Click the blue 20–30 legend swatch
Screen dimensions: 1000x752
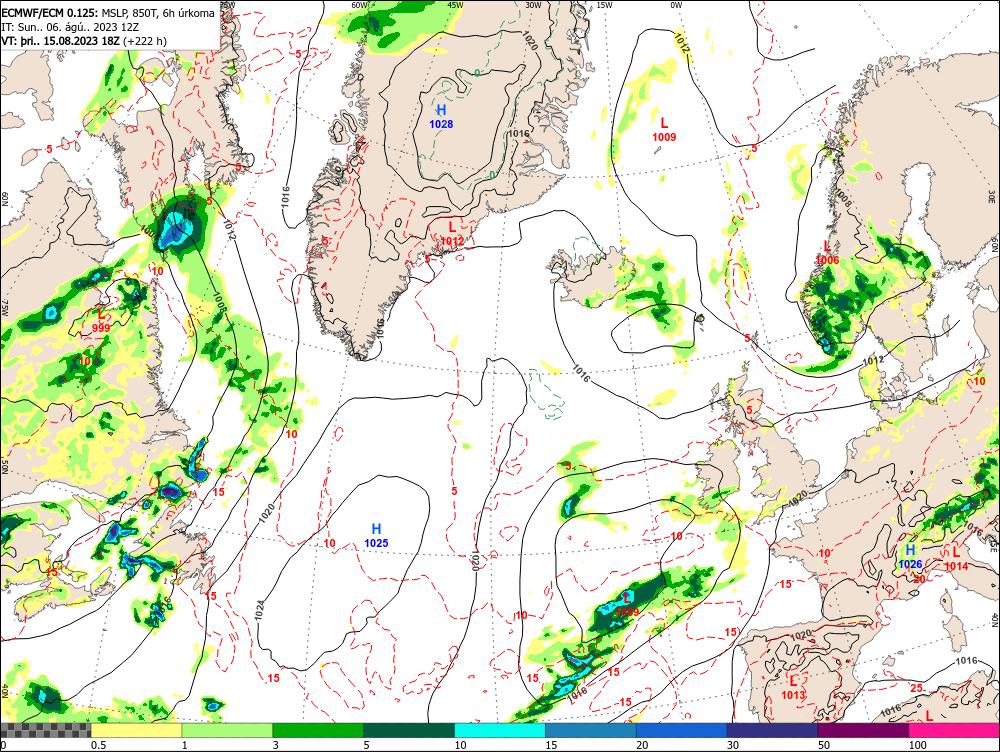(682, 730)
